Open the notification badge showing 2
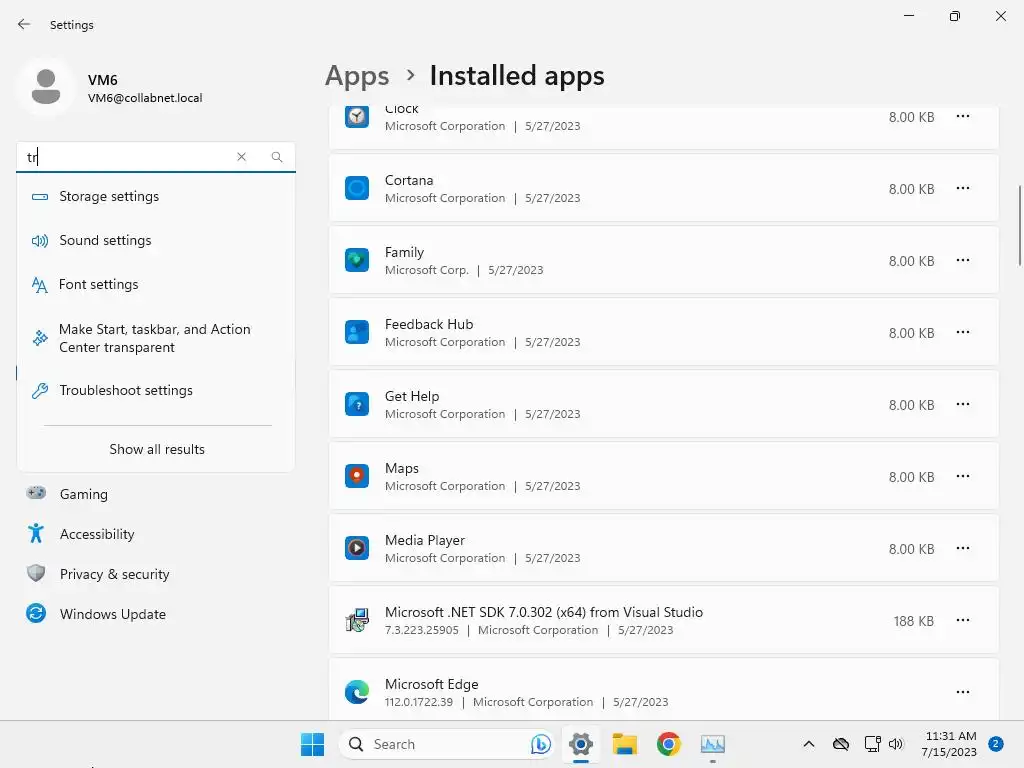 996,744
